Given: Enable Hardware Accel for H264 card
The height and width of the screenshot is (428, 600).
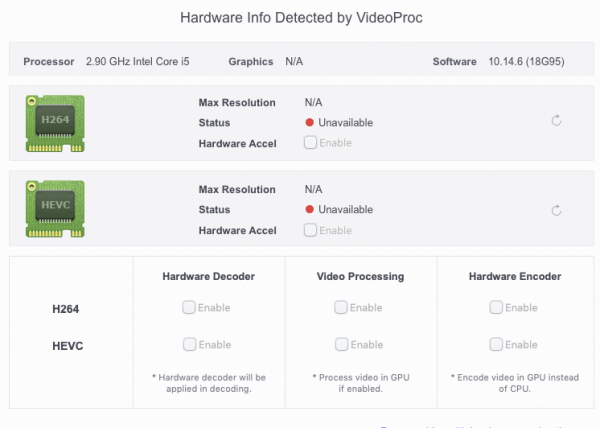Looking at the screenshot, I should pos(311,142).
